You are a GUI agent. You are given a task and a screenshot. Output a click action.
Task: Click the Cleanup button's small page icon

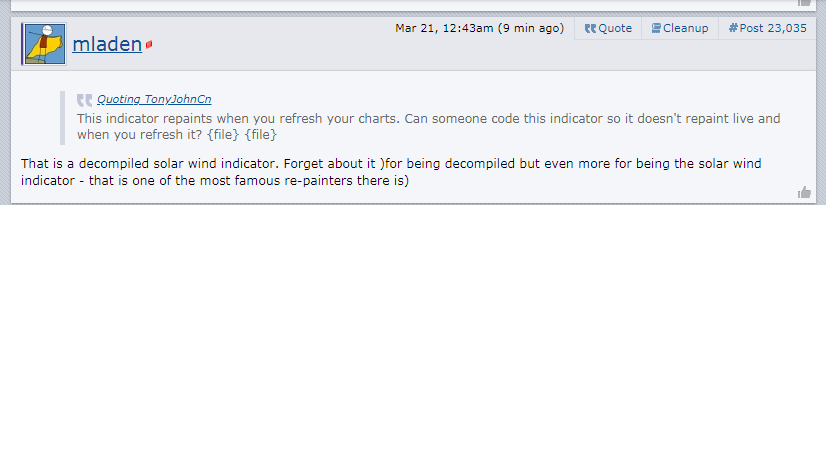656,28
